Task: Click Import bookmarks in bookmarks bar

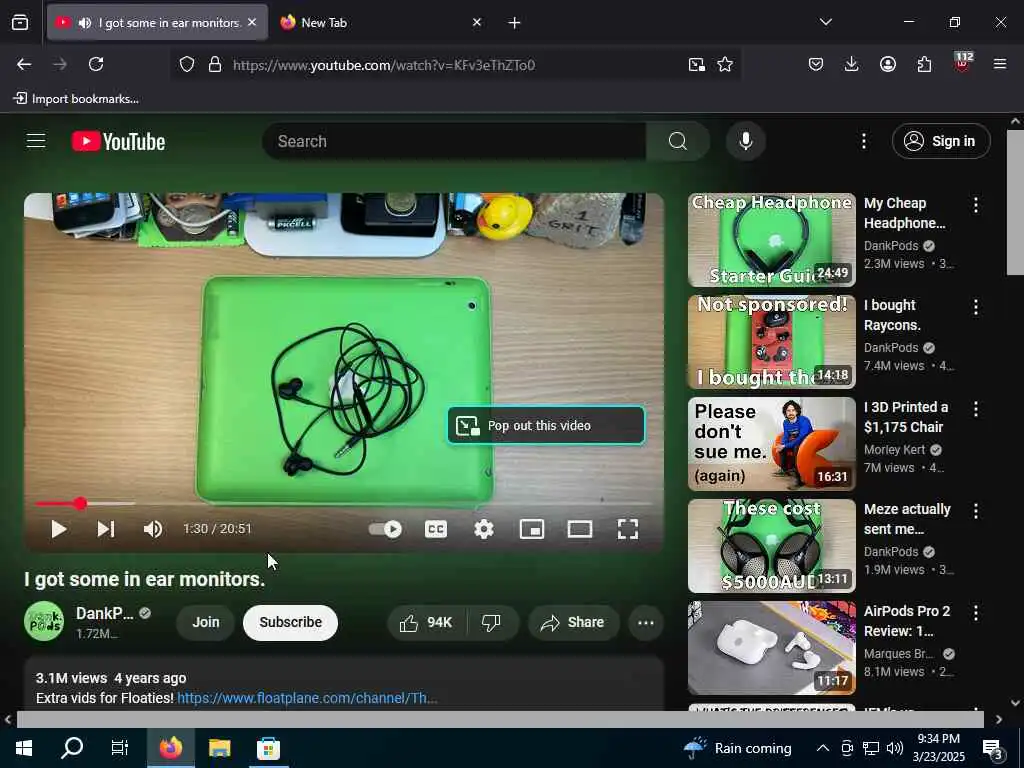Action: coord(76,99)
